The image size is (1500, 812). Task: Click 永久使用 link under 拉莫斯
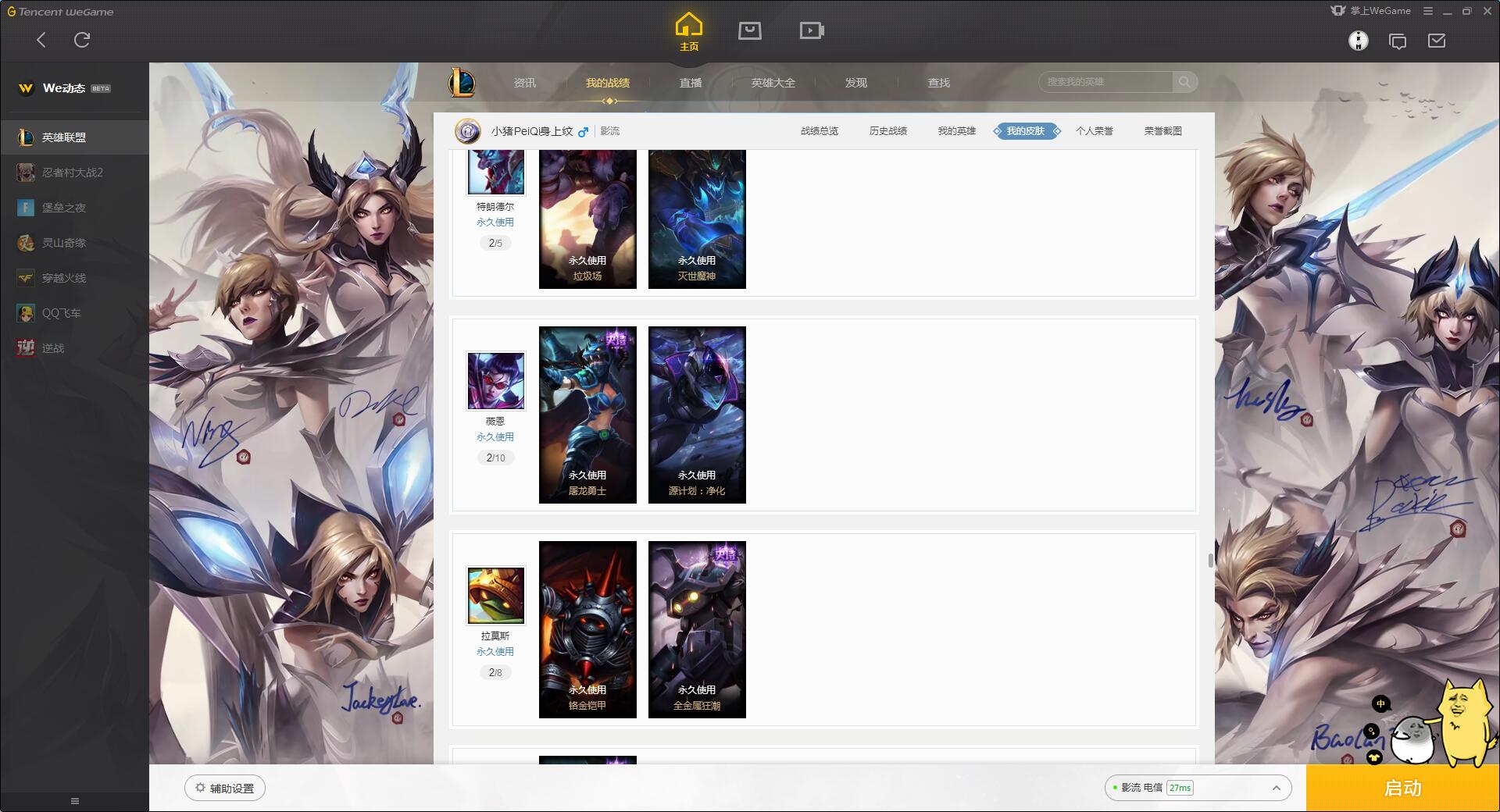[495, 652]
